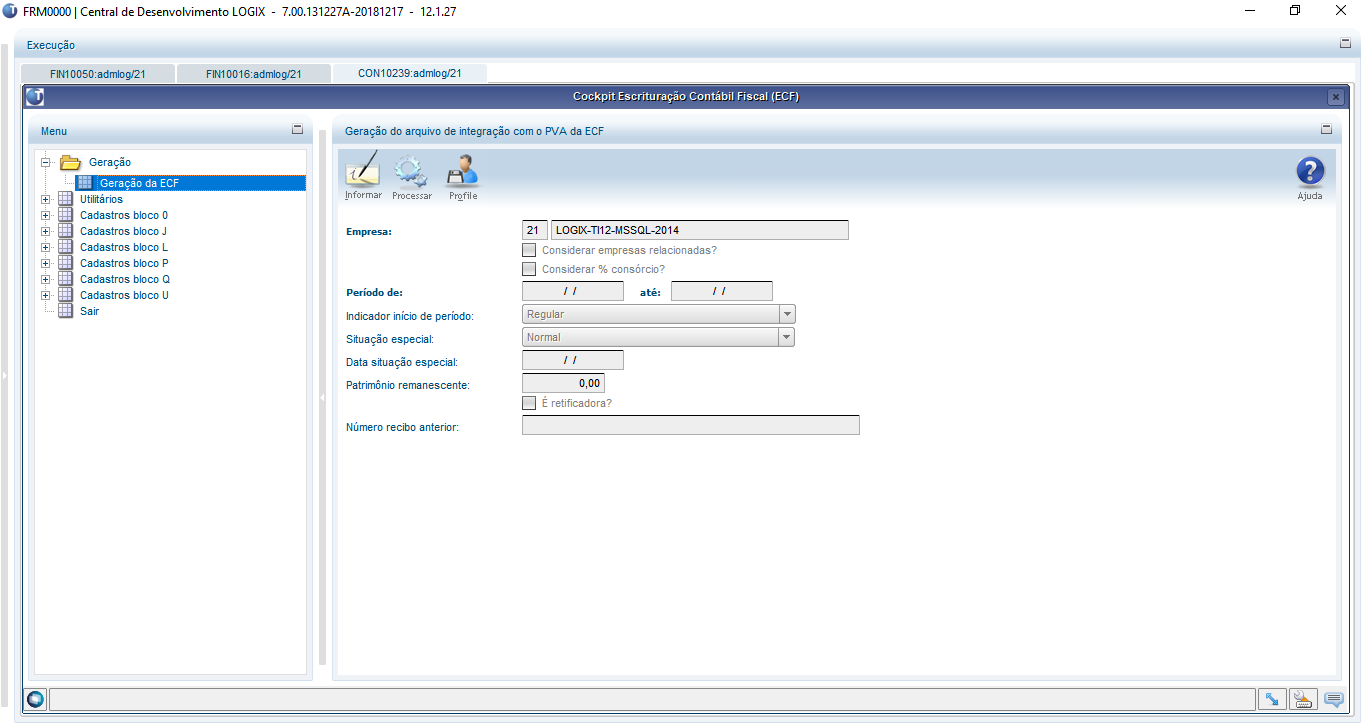Select Cadastros bloco U tree item
This screenshot has width=1366, height=728.
(124, 295)
